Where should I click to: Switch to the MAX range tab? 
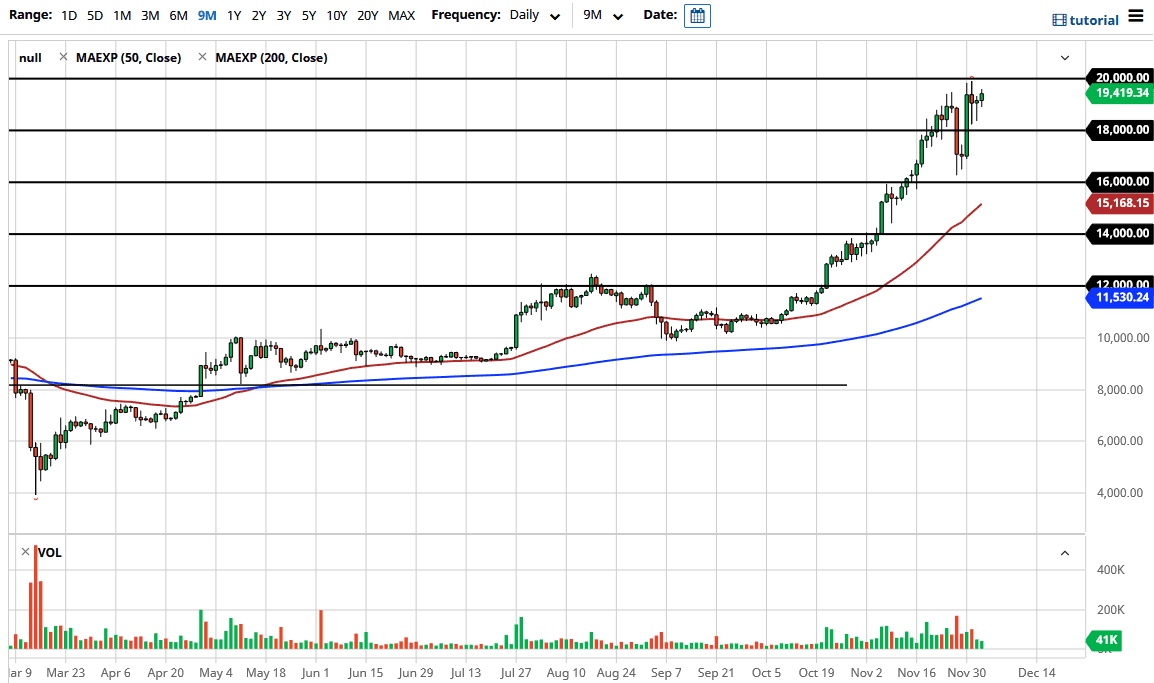click(x=402, y=15)
